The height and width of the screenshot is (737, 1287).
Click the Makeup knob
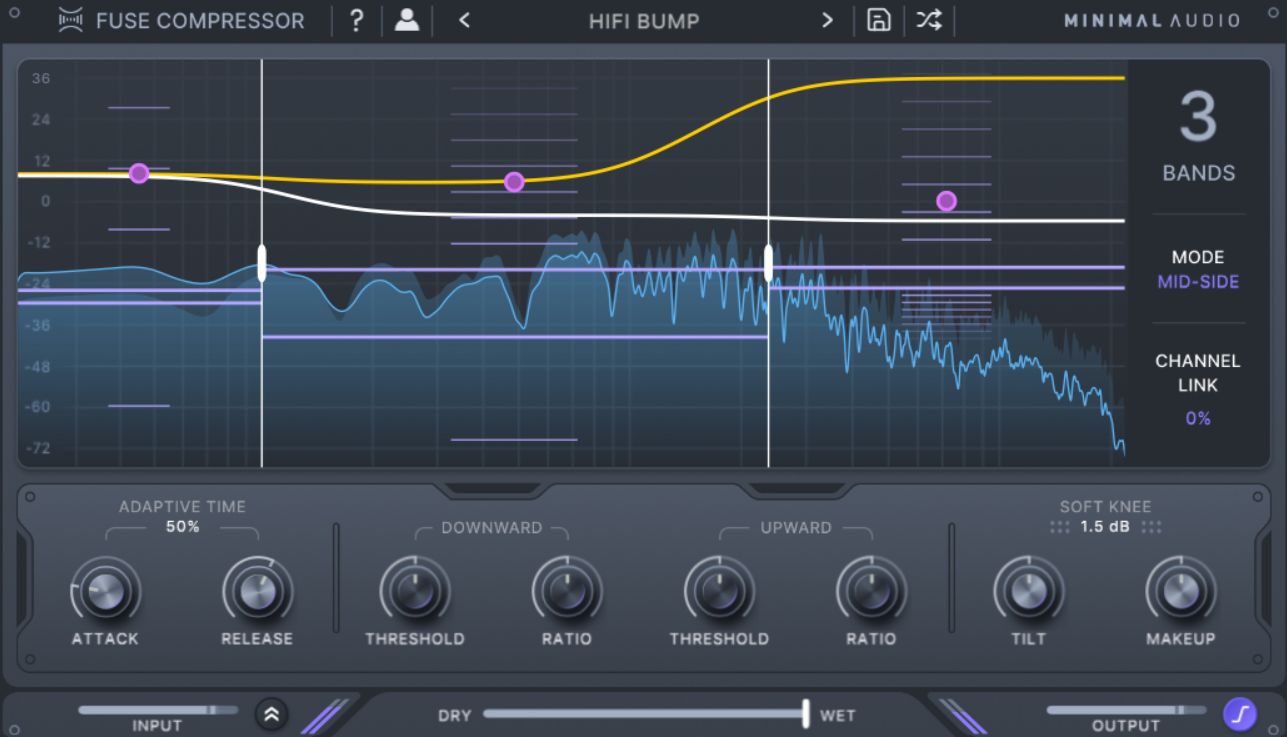tap(1180, 591)
